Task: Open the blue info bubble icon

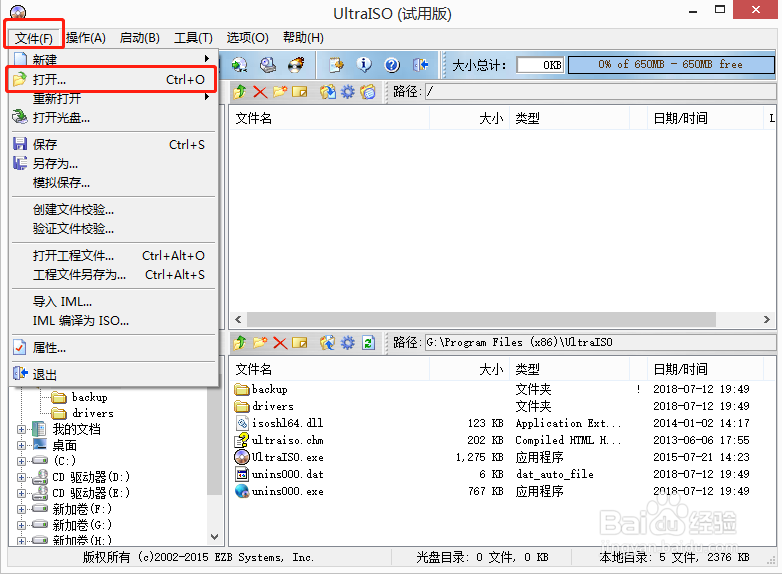Action: point(364,65)
